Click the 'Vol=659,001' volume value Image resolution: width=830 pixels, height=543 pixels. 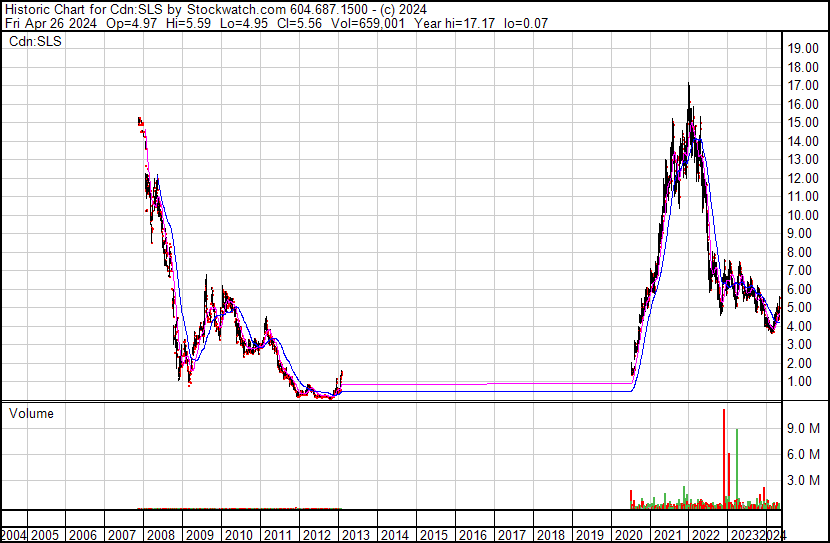coord(367,23)
